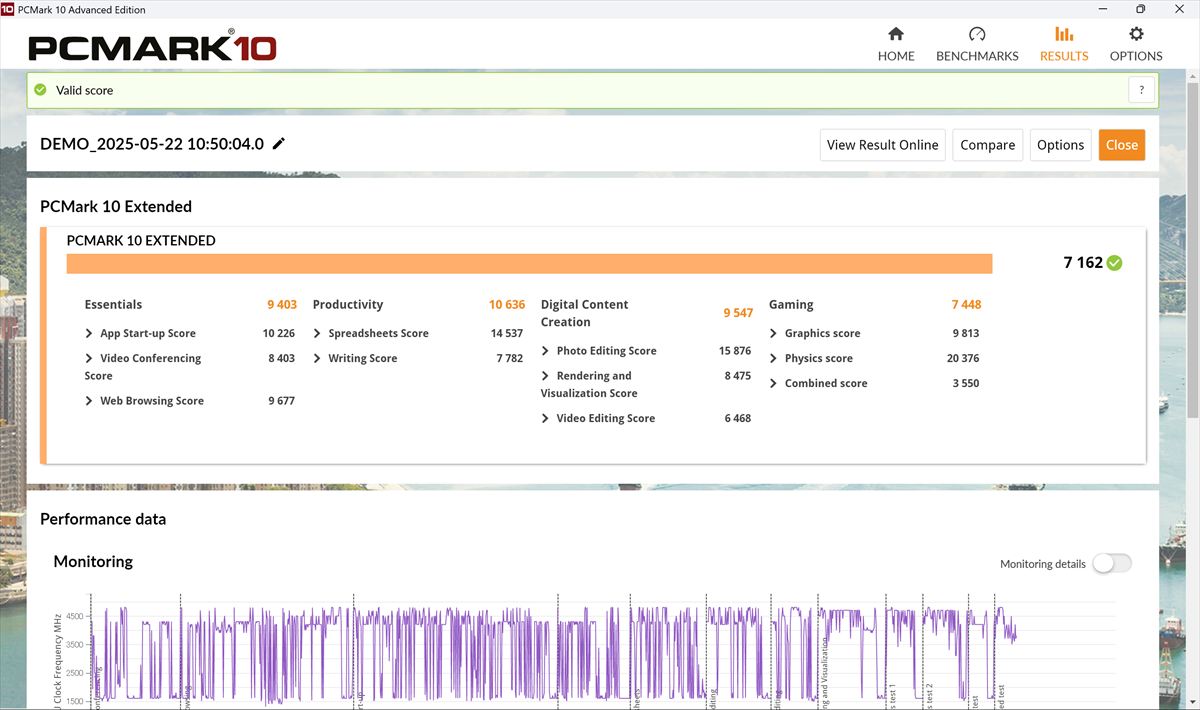Click the PCMARK 10 EXTENDED card title
The width and height of the screenshot is (1200, 710).
tap(141, 240)
